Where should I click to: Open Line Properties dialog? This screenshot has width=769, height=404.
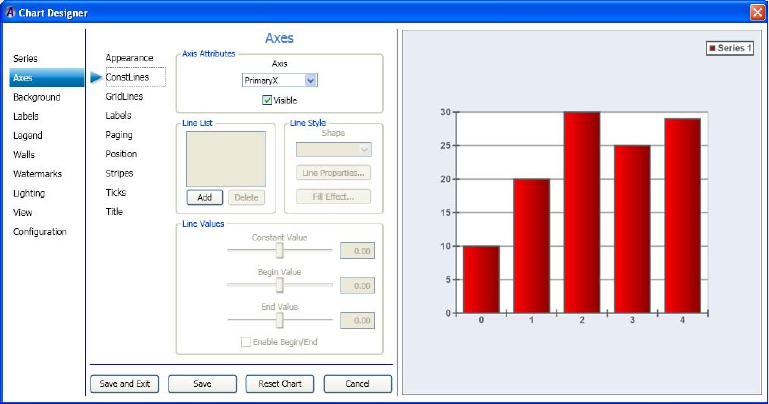[x=333, y=173]
